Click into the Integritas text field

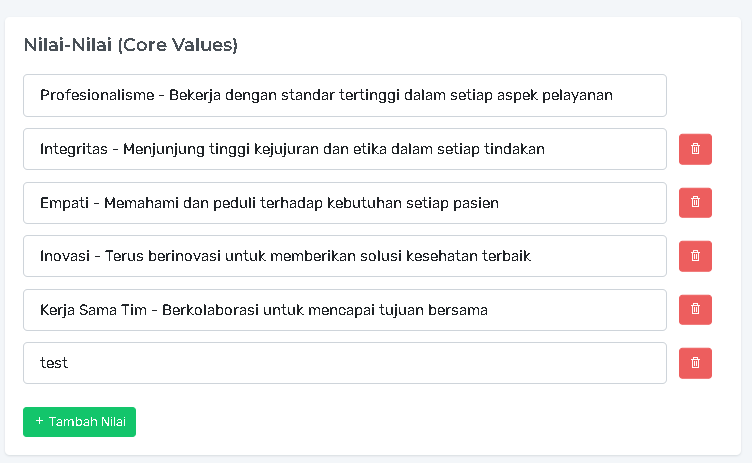[344, 149]
